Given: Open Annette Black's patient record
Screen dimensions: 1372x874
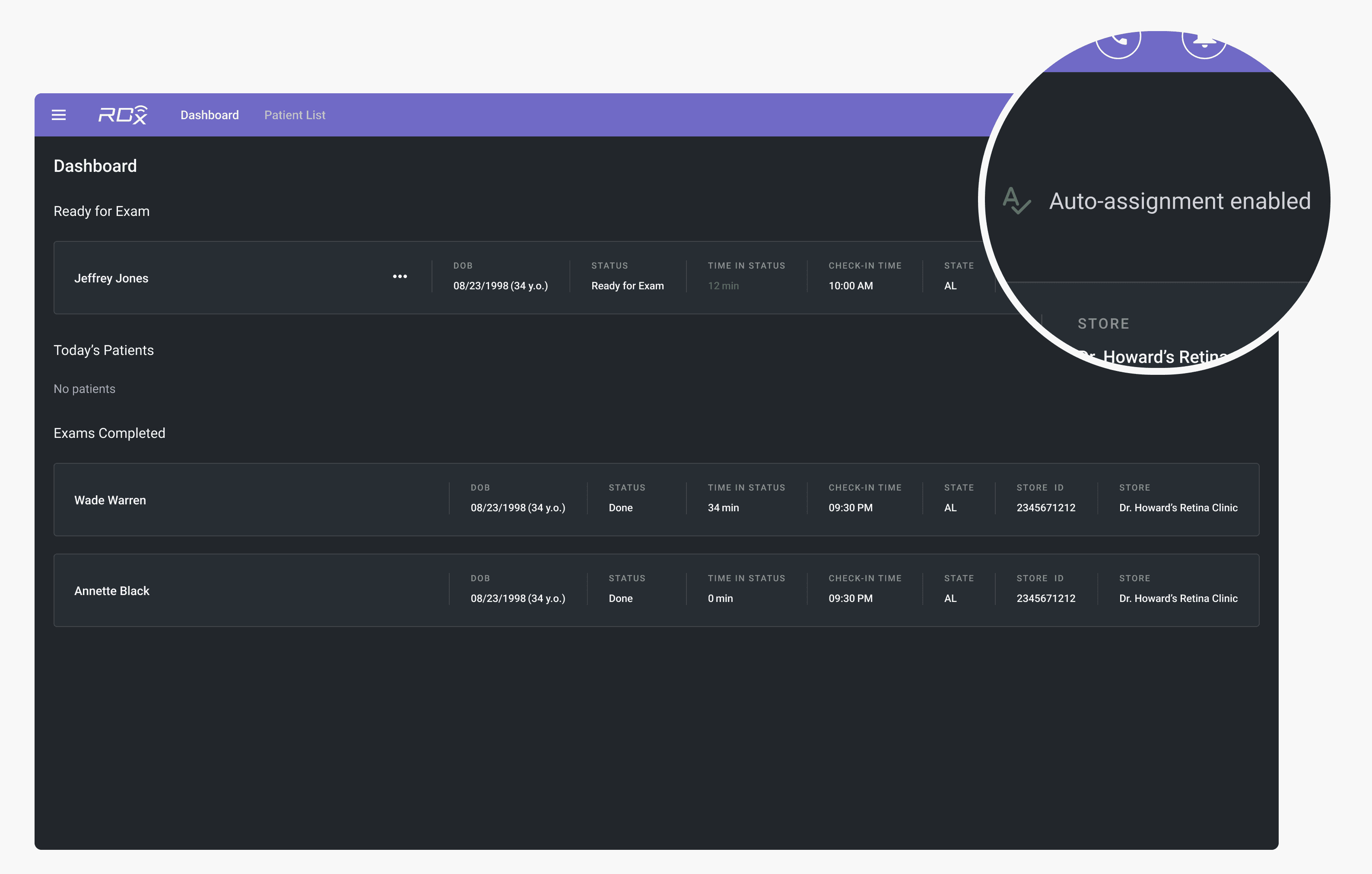Looking at the screenshot, I should point(112,591).
